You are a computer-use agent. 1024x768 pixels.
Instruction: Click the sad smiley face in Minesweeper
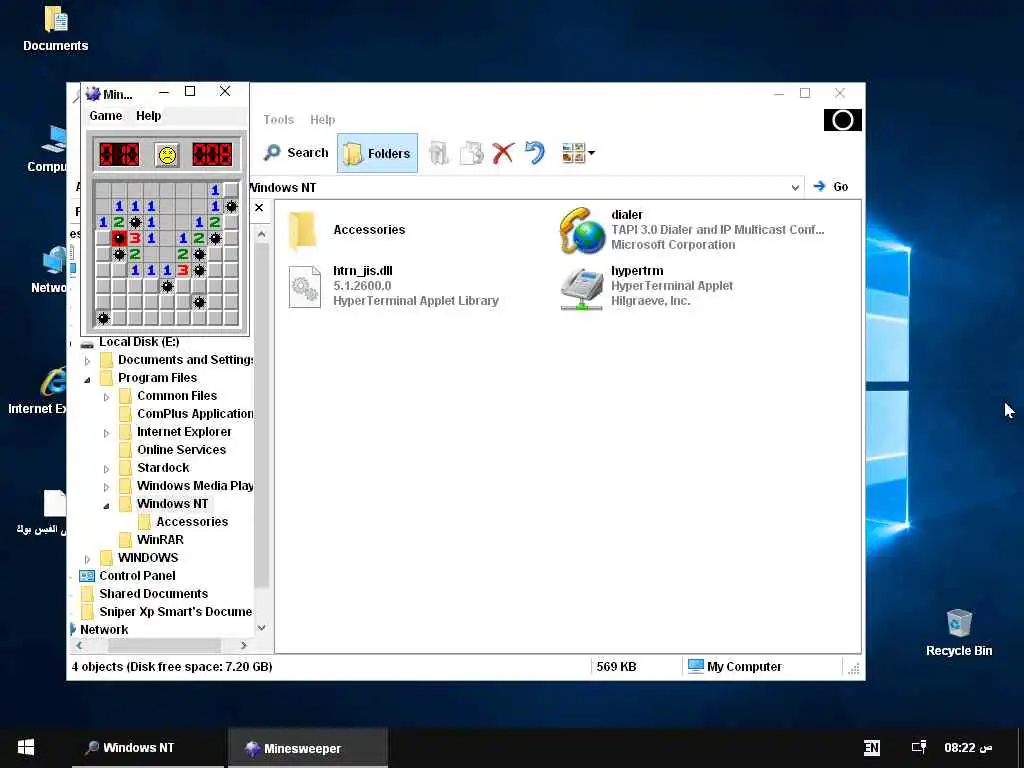167,155
